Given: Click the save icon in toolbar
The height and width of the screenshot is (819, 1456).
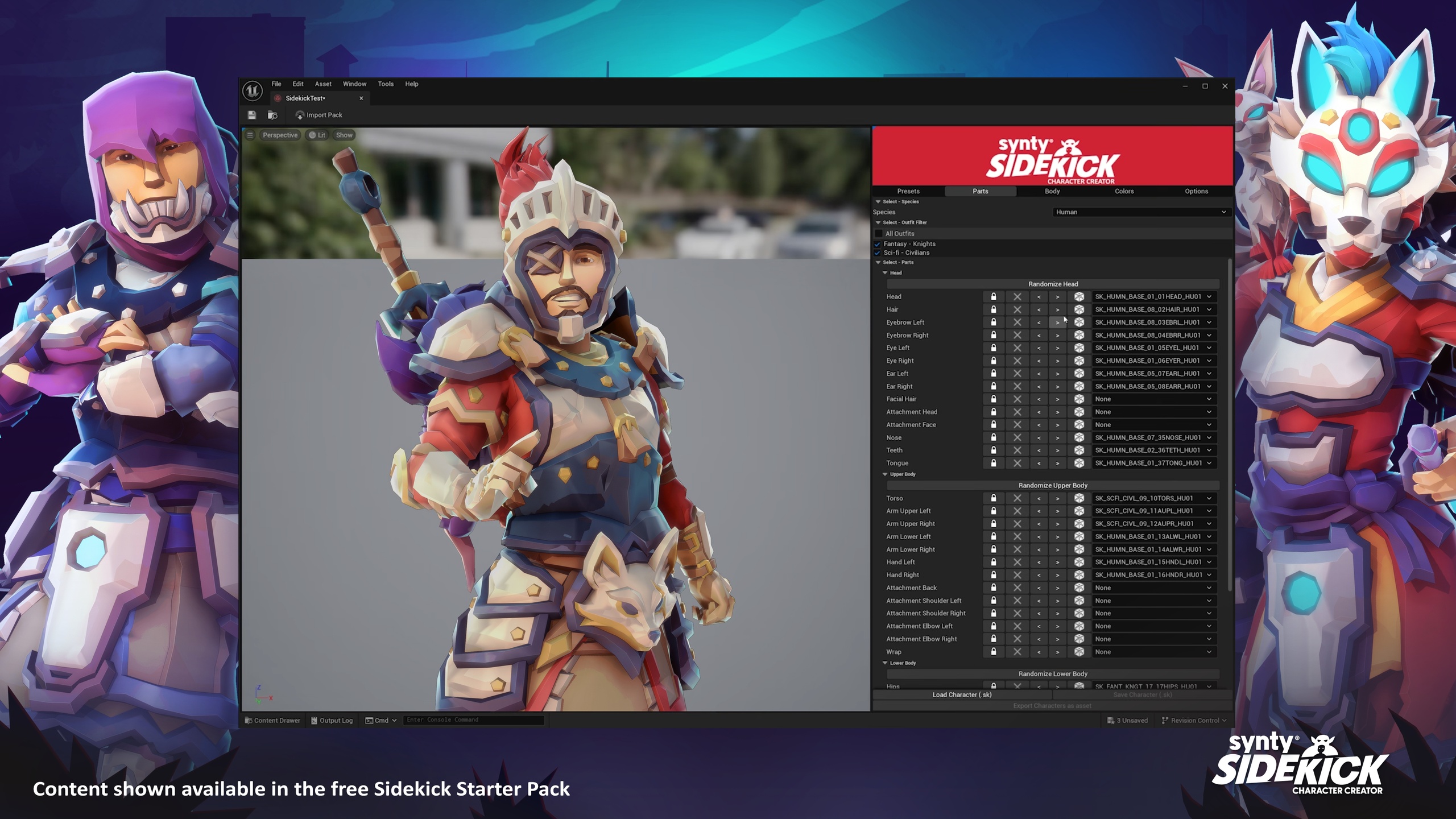Looking at the screenshot, I should 252,115.
